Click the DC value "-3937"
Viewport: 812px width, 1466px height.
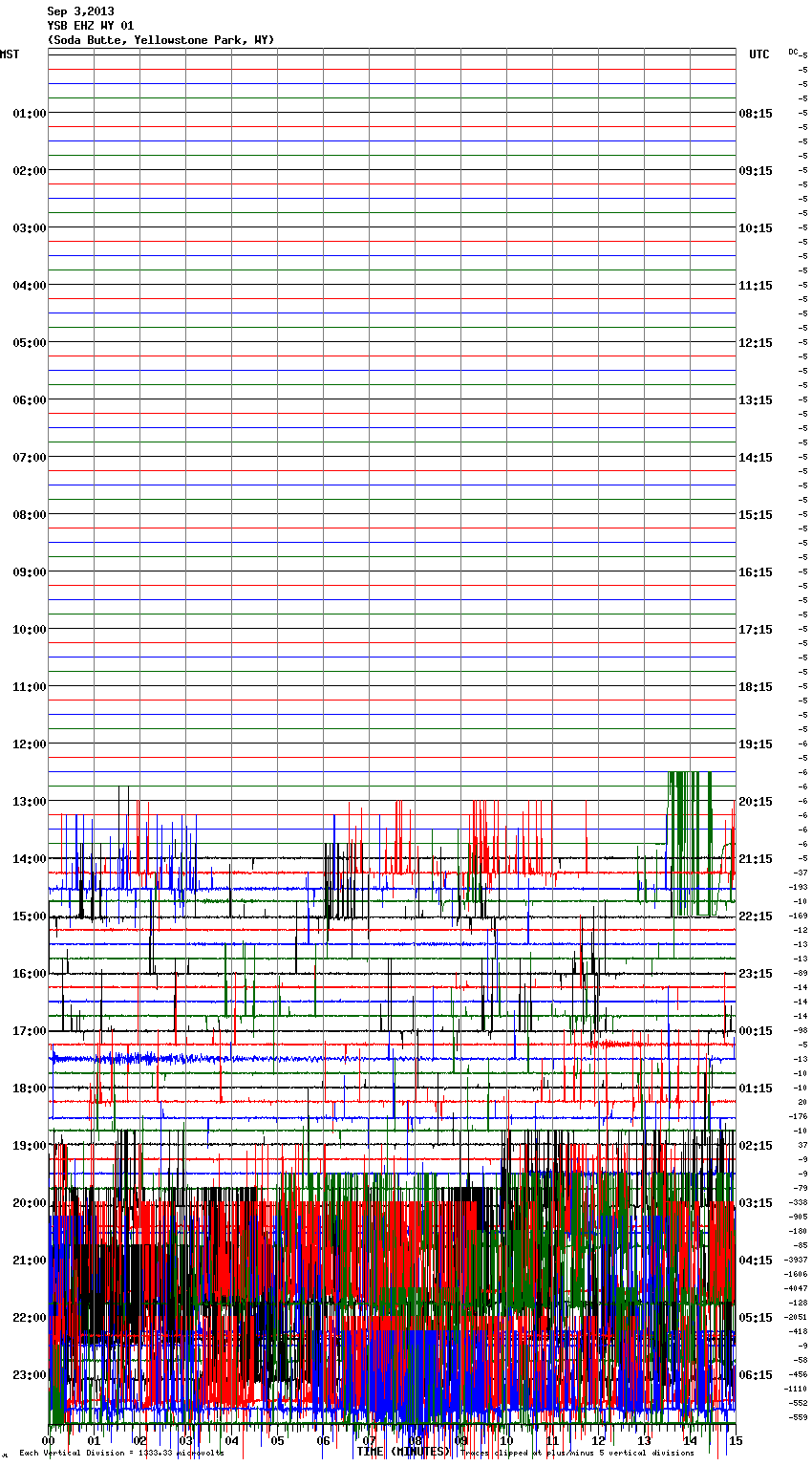(x=797, y=1260)
